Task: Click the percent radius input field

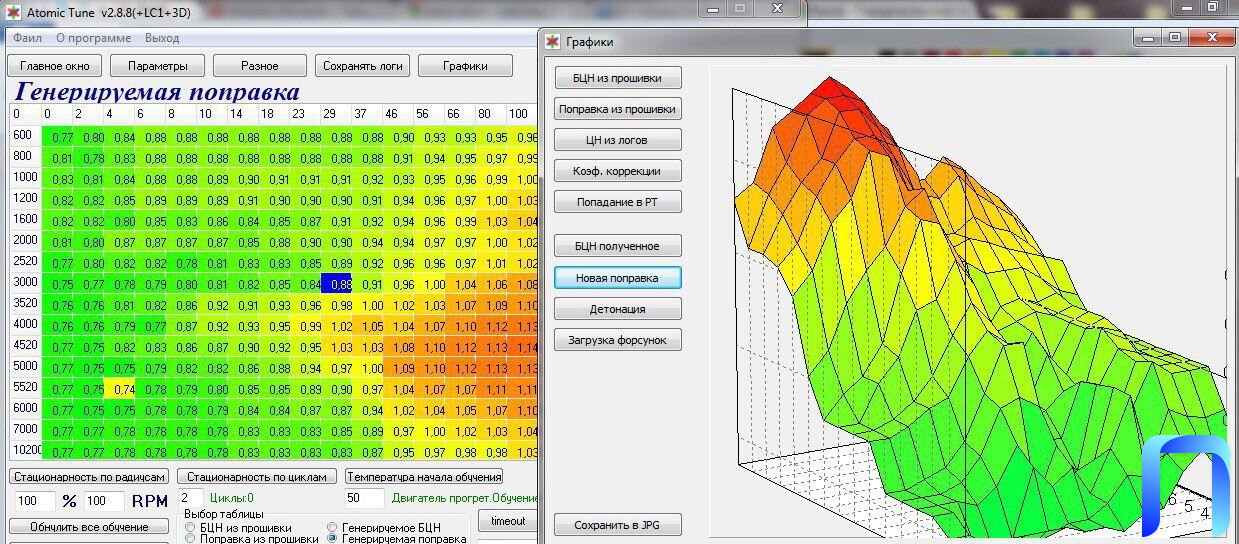Action: (x=35, y=501)
